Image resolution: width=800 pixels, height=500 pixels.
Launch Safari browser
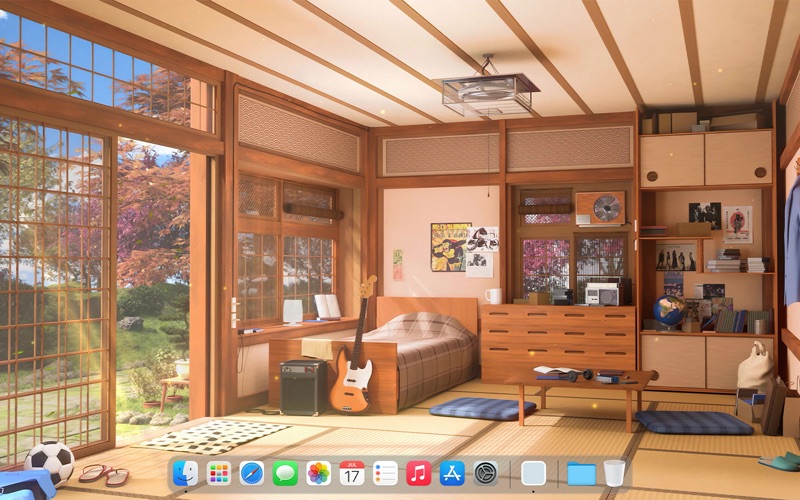[252, 473]
